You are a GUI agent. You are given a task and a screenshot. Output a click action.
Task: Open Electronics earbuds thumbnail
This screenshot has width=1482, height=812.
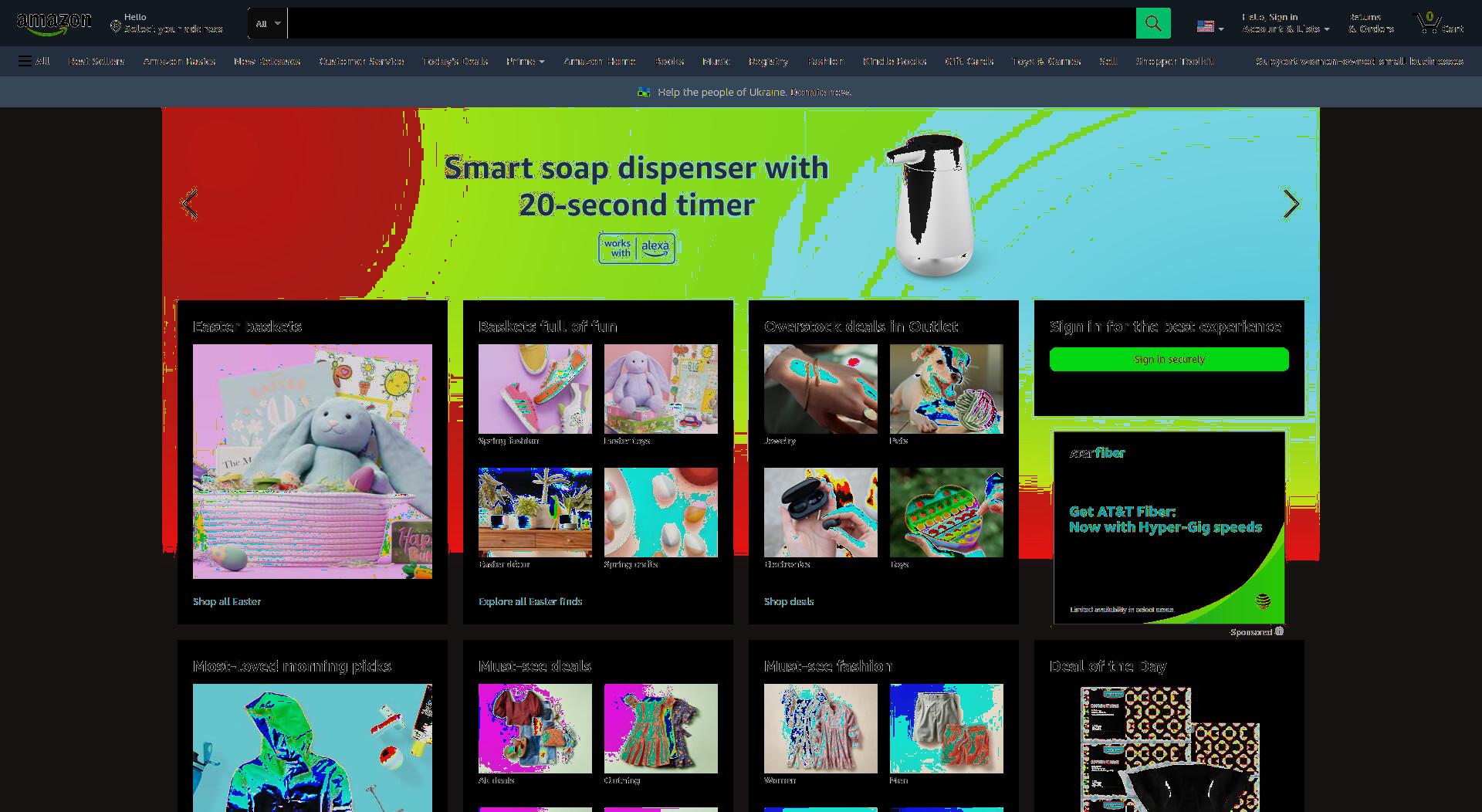821,513
